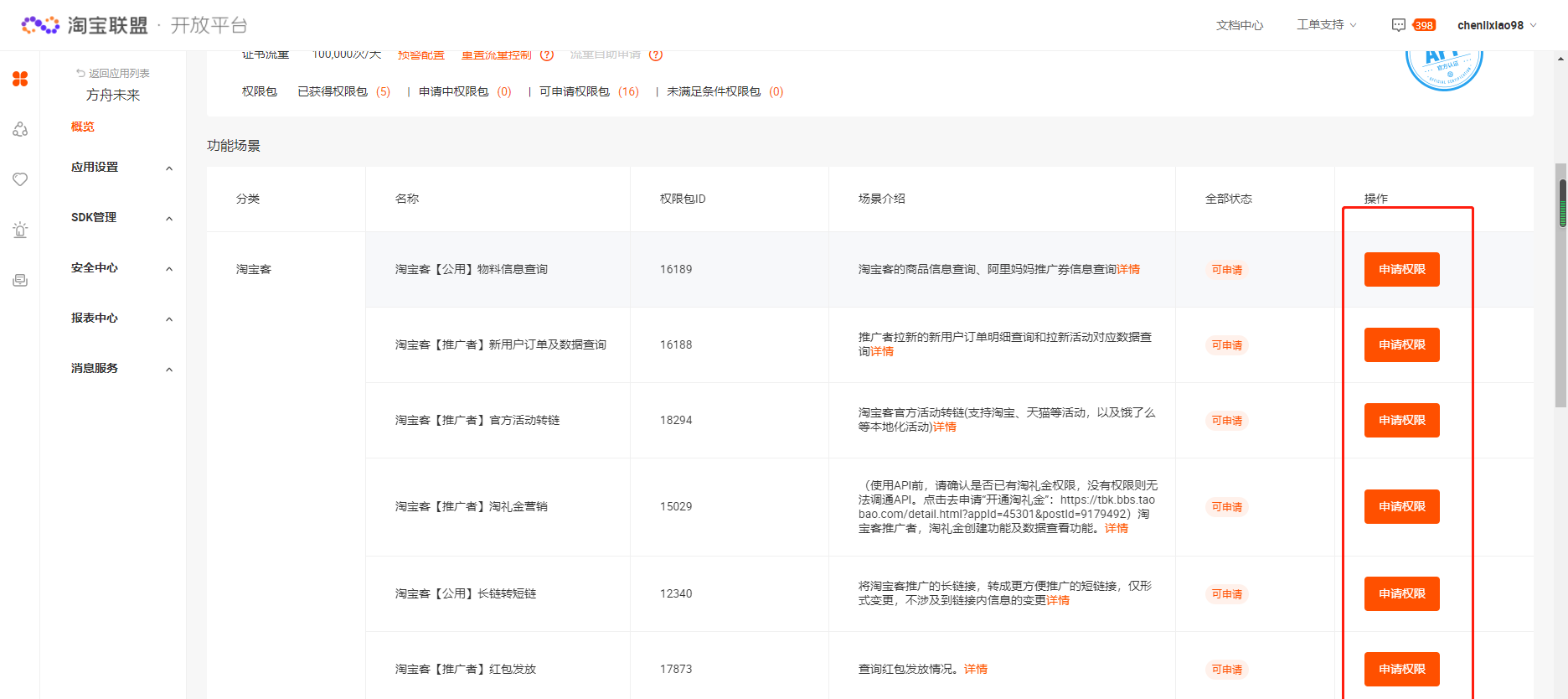This screenshot has width=1568, height=699.
Task: Select name 淘宝客【推广者】红包发放
Action: (x=466, y=669)
